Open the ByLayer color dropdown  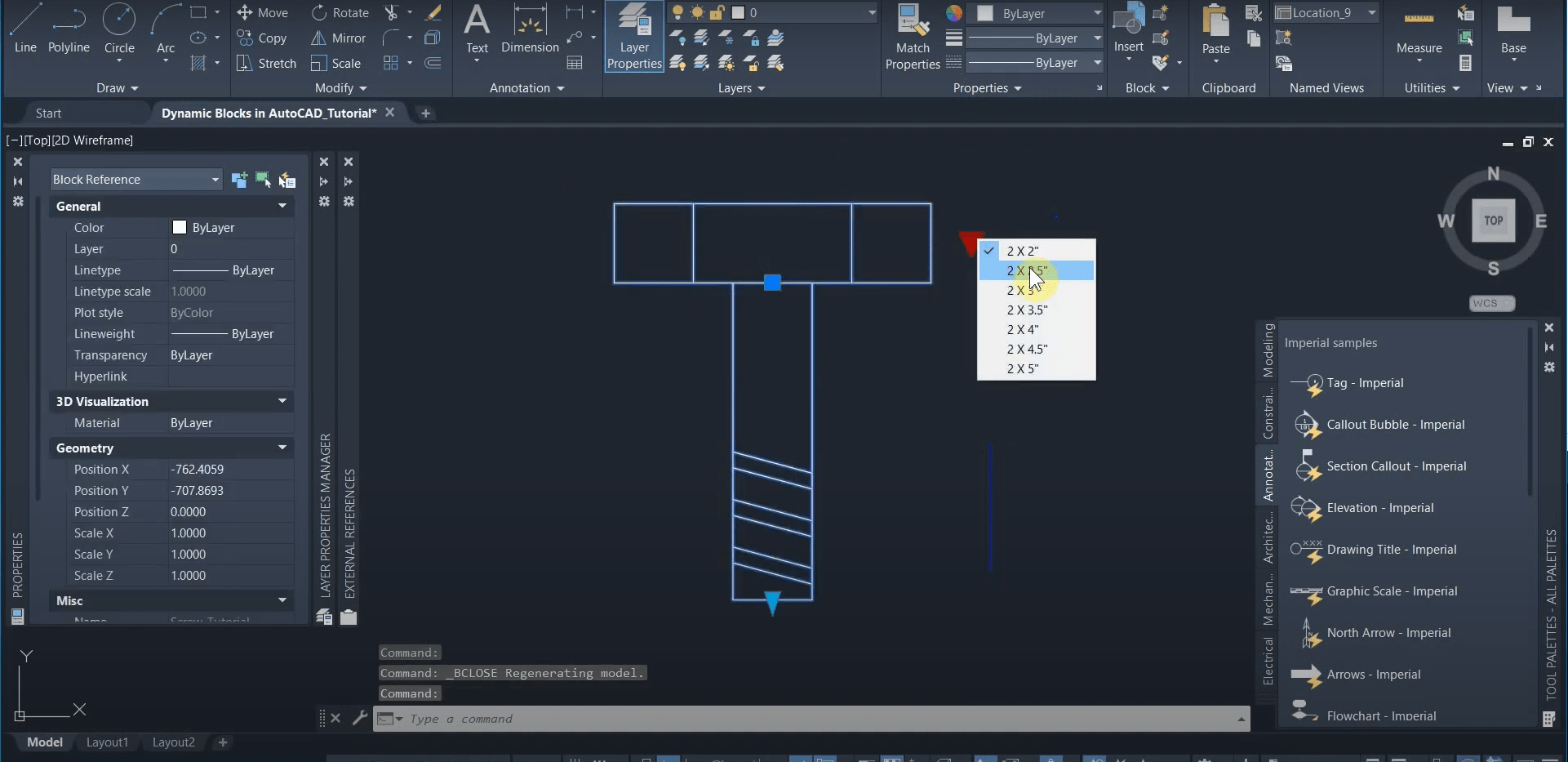[1098, 13]
